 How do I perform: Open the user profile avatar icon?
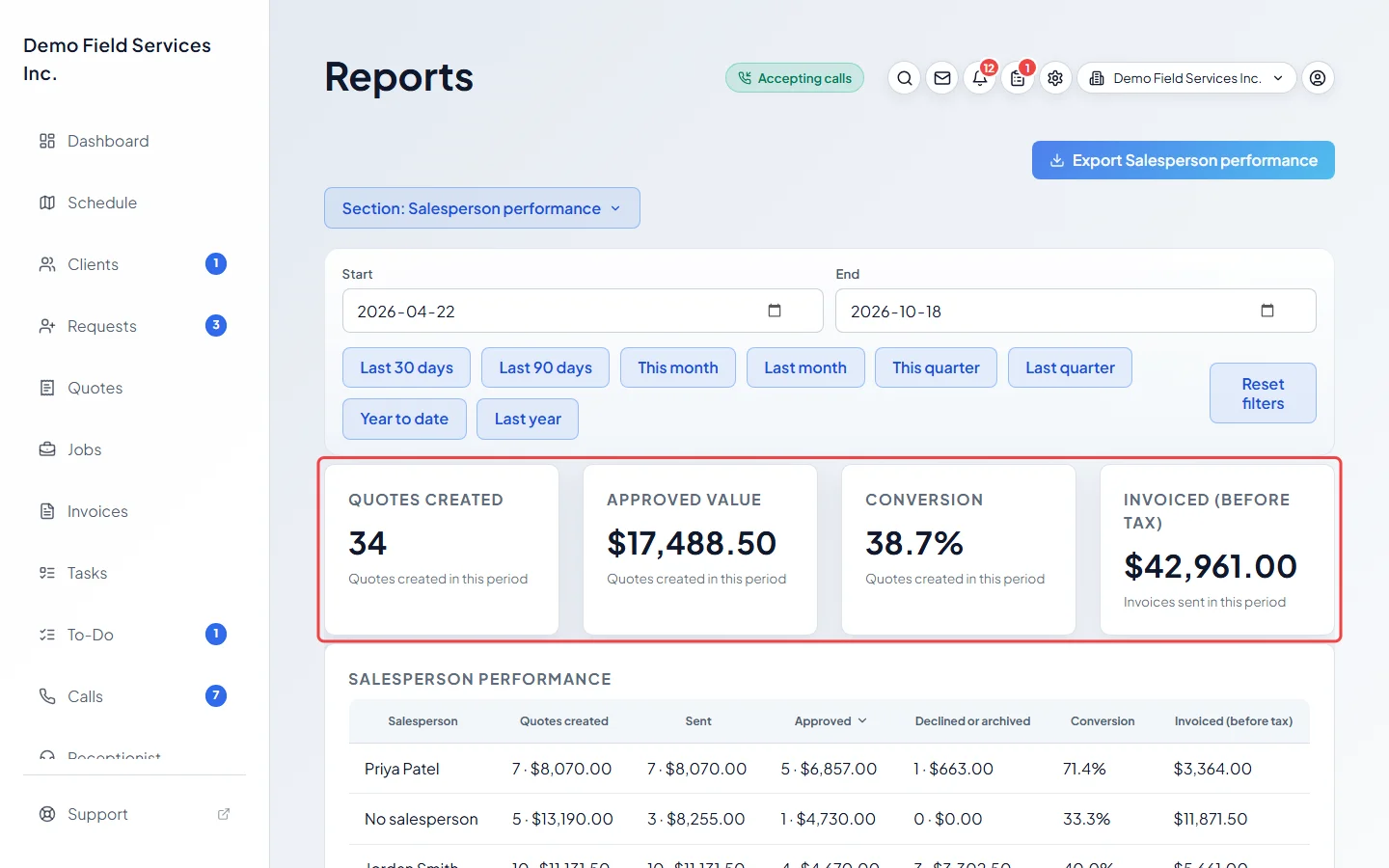pos(1318,78)
